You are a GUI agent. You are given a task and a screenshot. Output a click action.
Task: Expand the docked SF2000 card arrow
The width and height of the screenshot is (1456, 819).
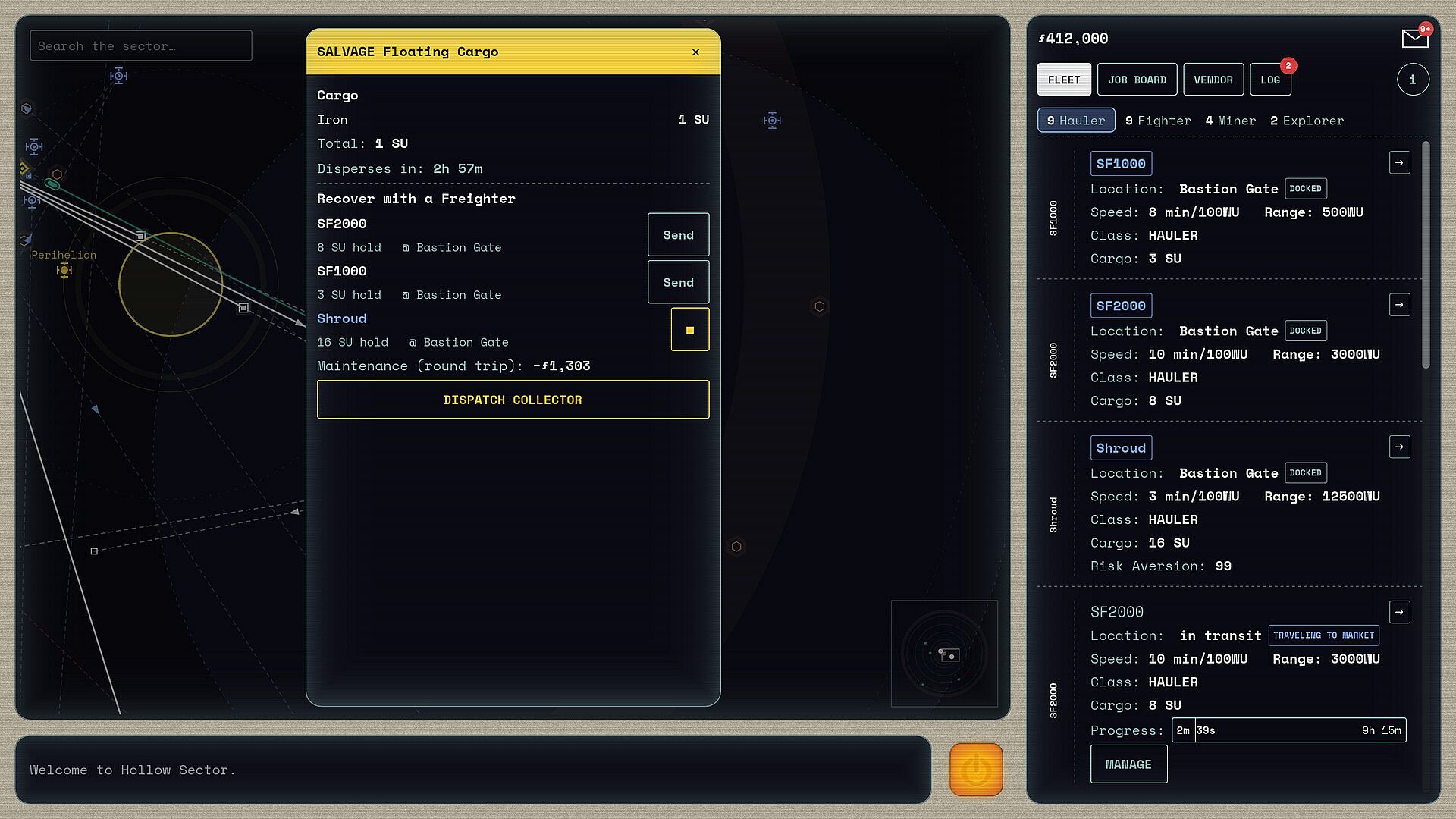coord(1399,305)
